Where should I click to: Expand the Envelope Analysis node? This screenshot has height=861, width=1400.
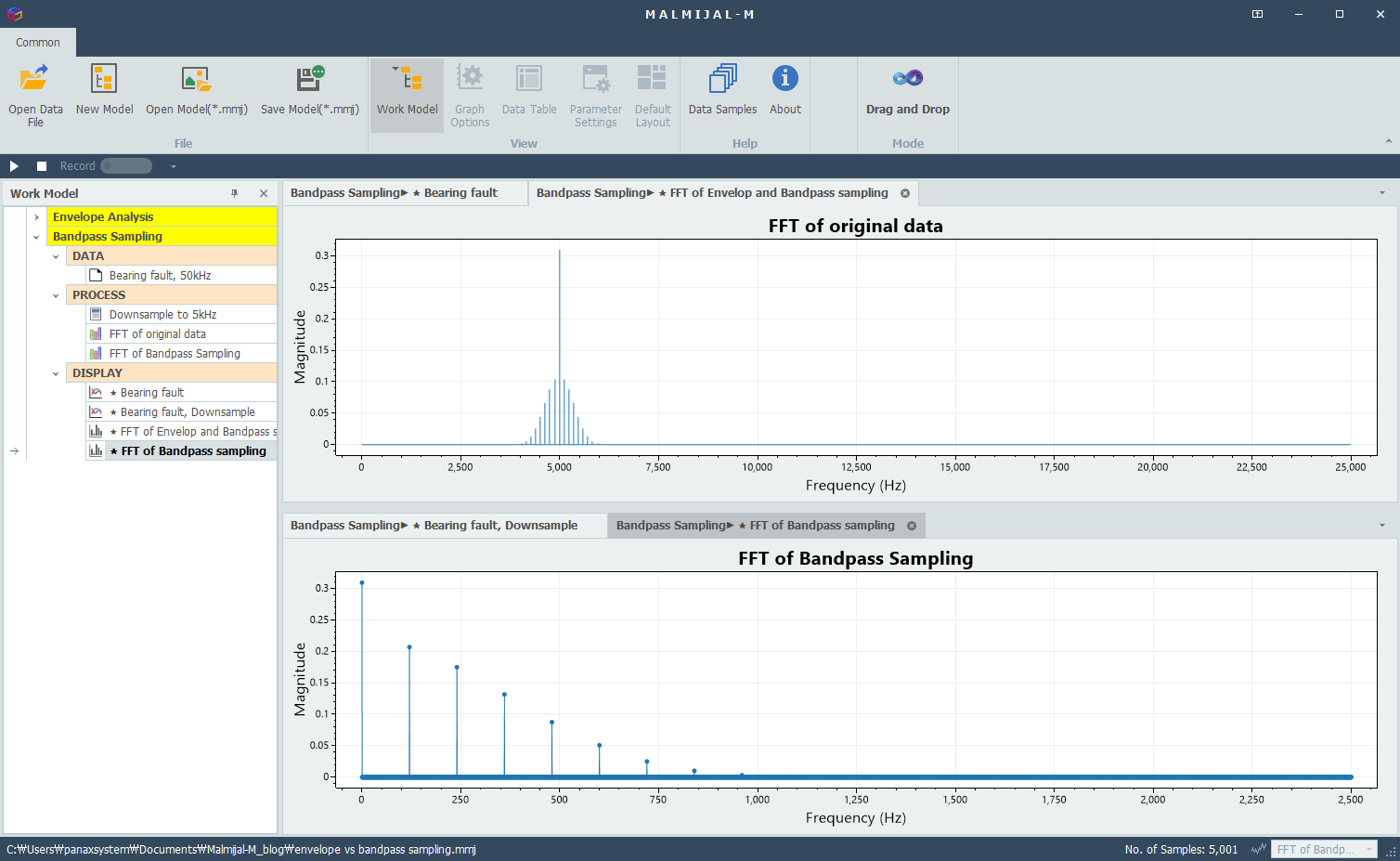pos(36,217)
